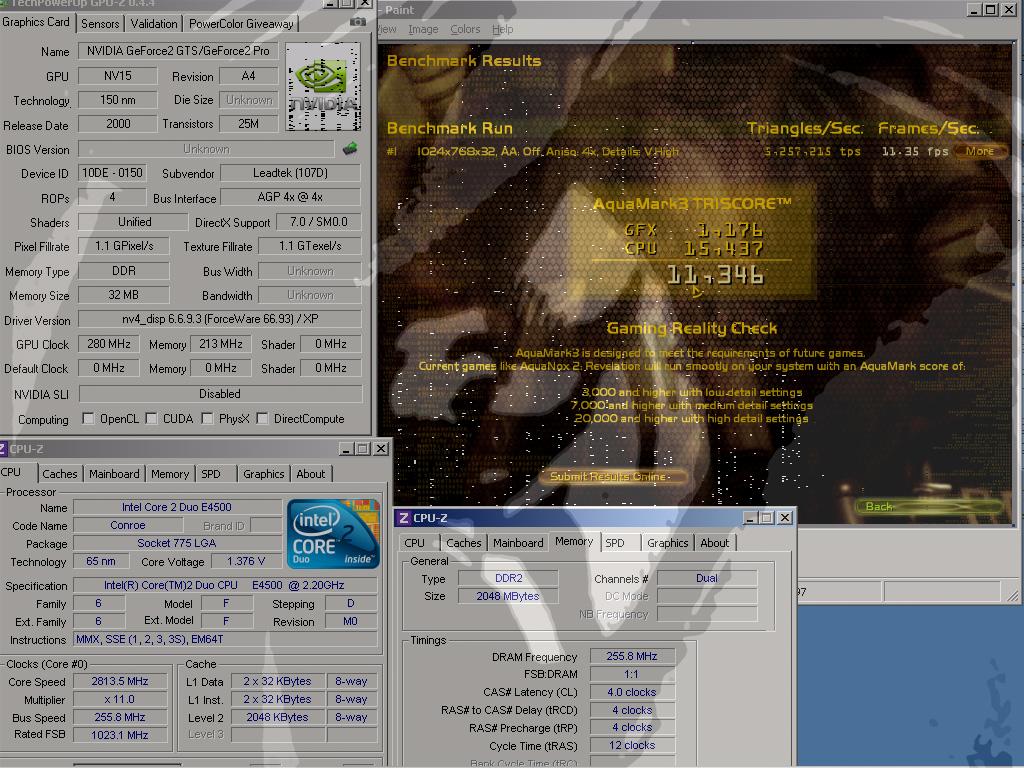
Task: Open the Graphics tab in the CPU-Z Memory window
Action: click(x=667, y=543)
